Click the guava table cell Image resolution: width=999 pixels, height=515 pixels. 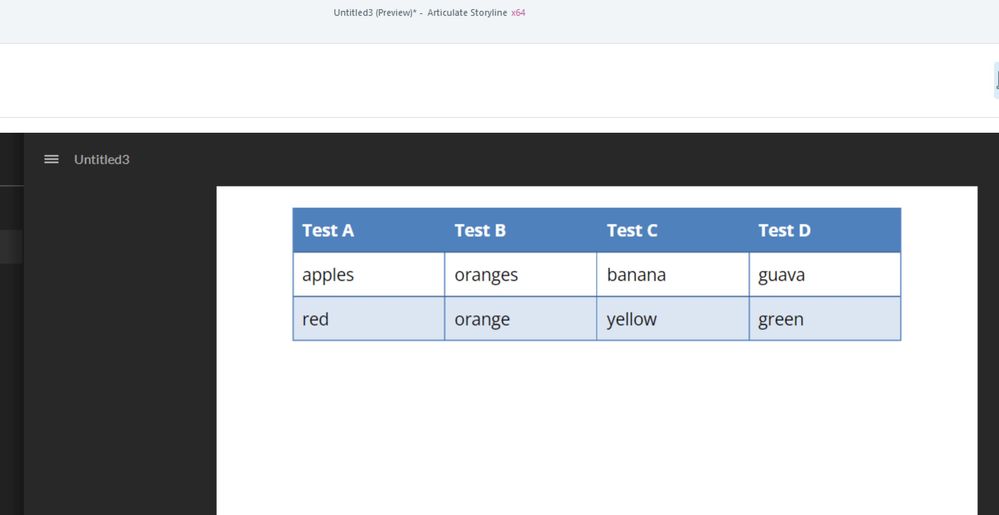tap(824, 274)
